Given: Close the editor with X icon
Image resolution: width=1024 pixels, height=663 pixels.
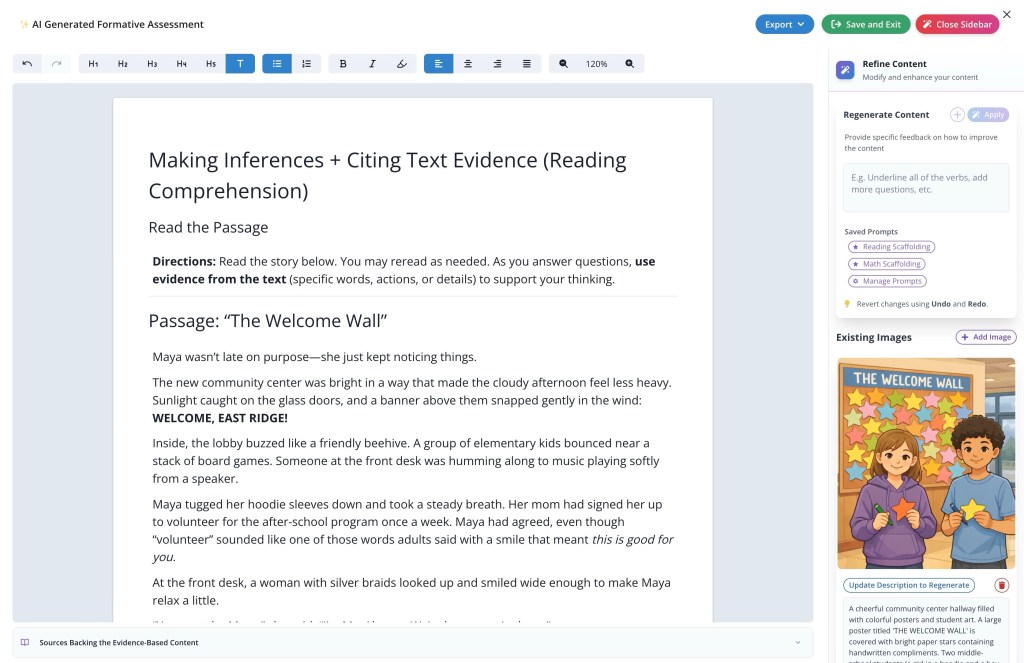Looking at the screenshot, I should pos(1006,14).
